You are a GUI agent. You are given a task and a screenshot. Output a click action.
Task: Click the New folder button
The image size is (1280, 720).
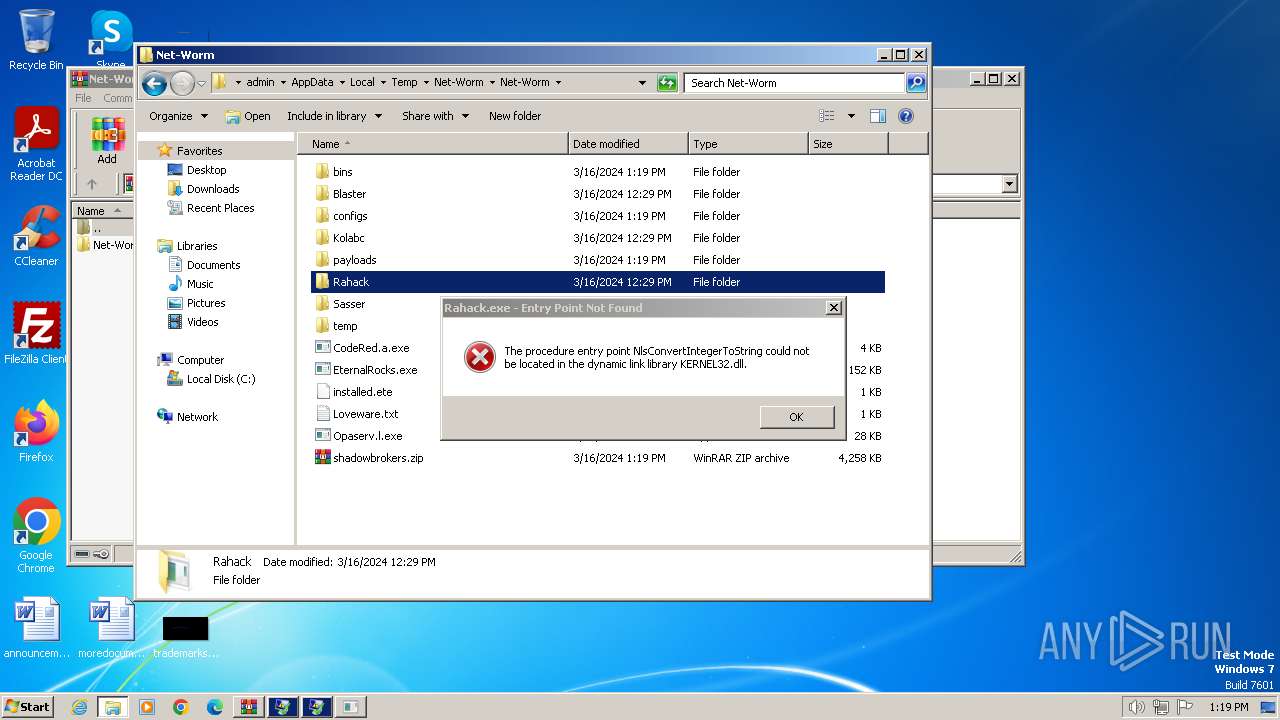click(x=515, y=116)
